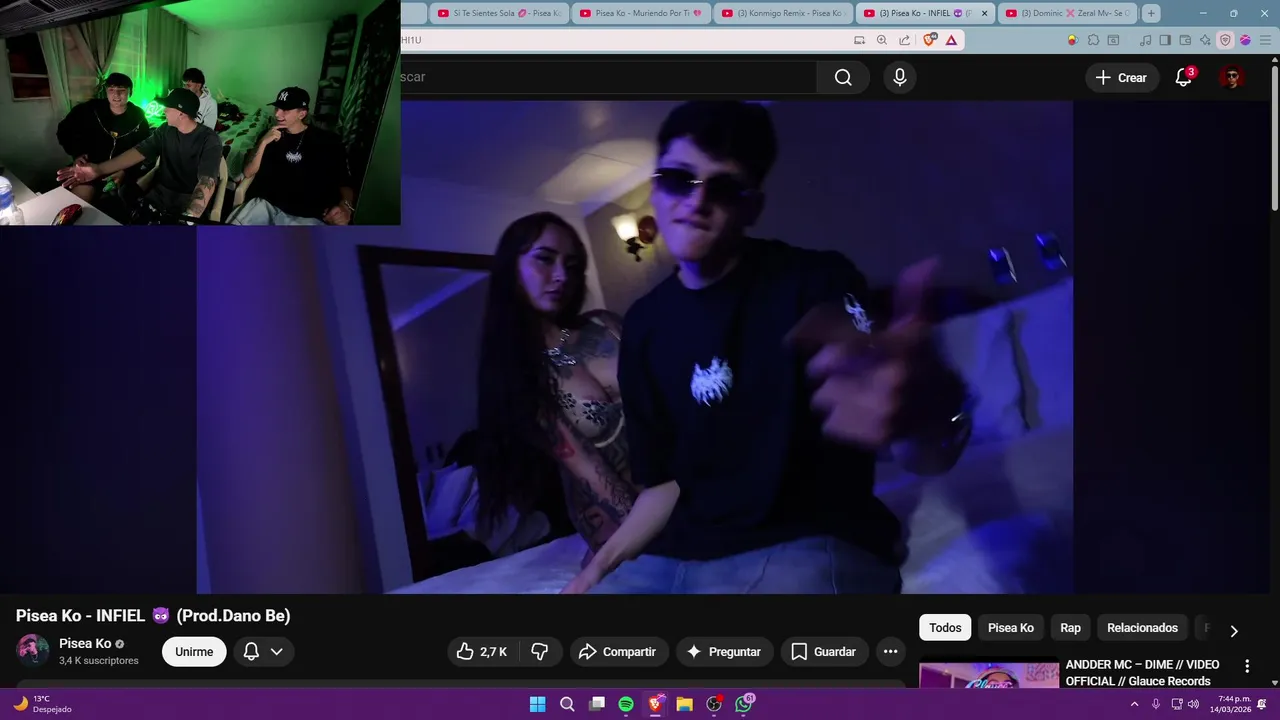Click the Preguntar ask button
This screenshot has height=720, width=1280.
pos(725,652)
